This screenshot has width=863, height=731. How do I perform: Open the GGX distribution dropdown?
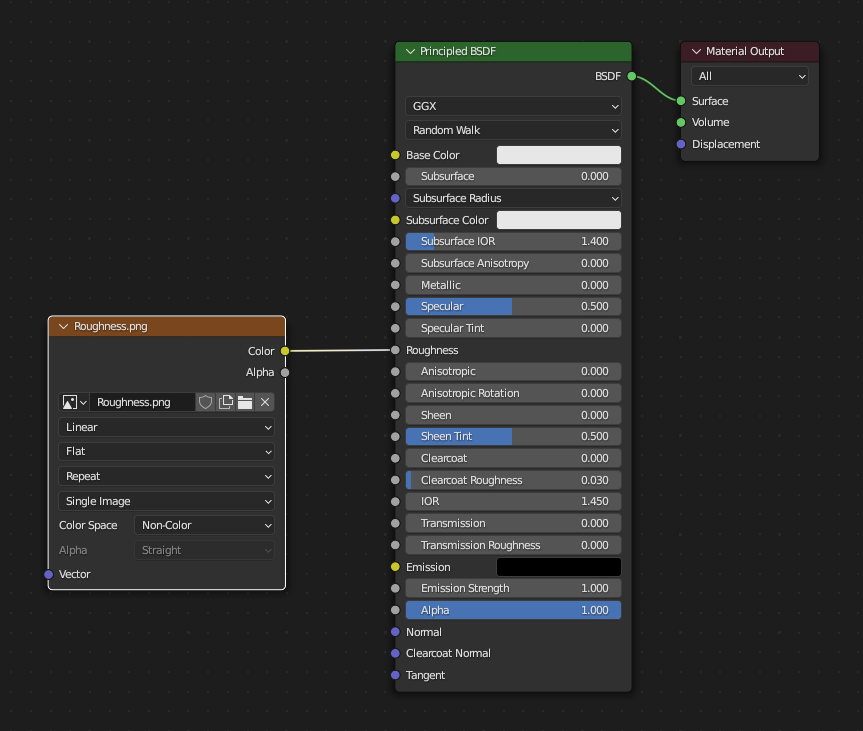[x=513, y=106]
